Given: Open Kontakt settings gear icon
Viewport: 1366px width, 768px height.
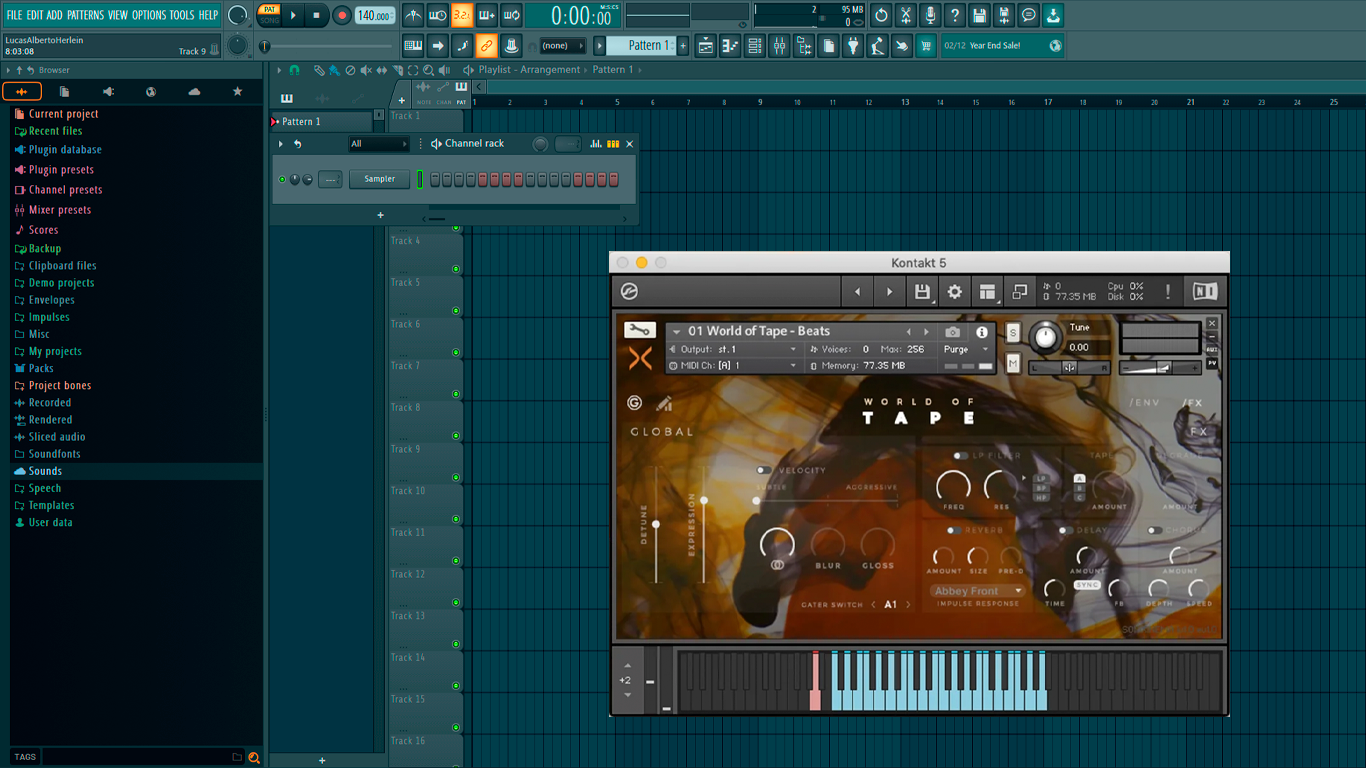Looking at the screenshot, I should (x=955, y=292).
